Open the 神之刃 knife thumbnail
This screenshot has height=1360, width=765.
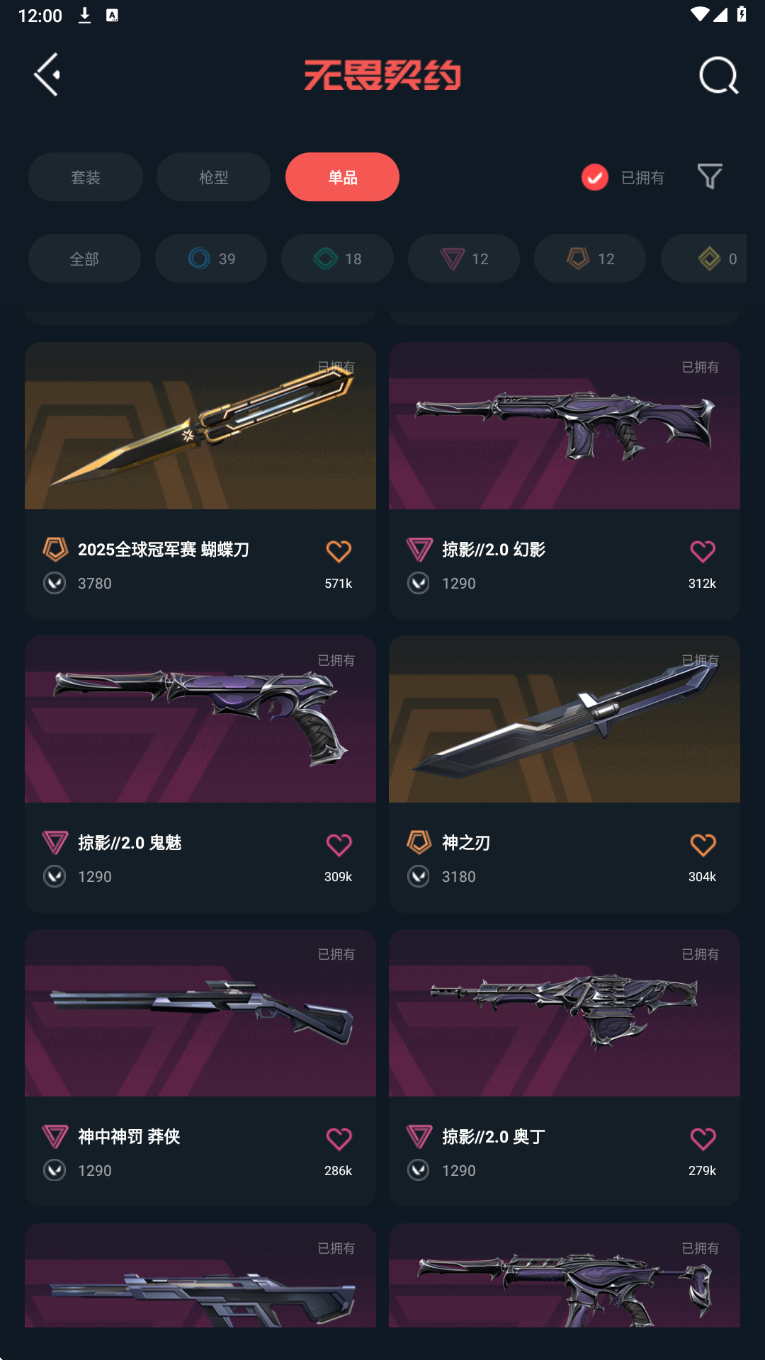pos(564,719)
